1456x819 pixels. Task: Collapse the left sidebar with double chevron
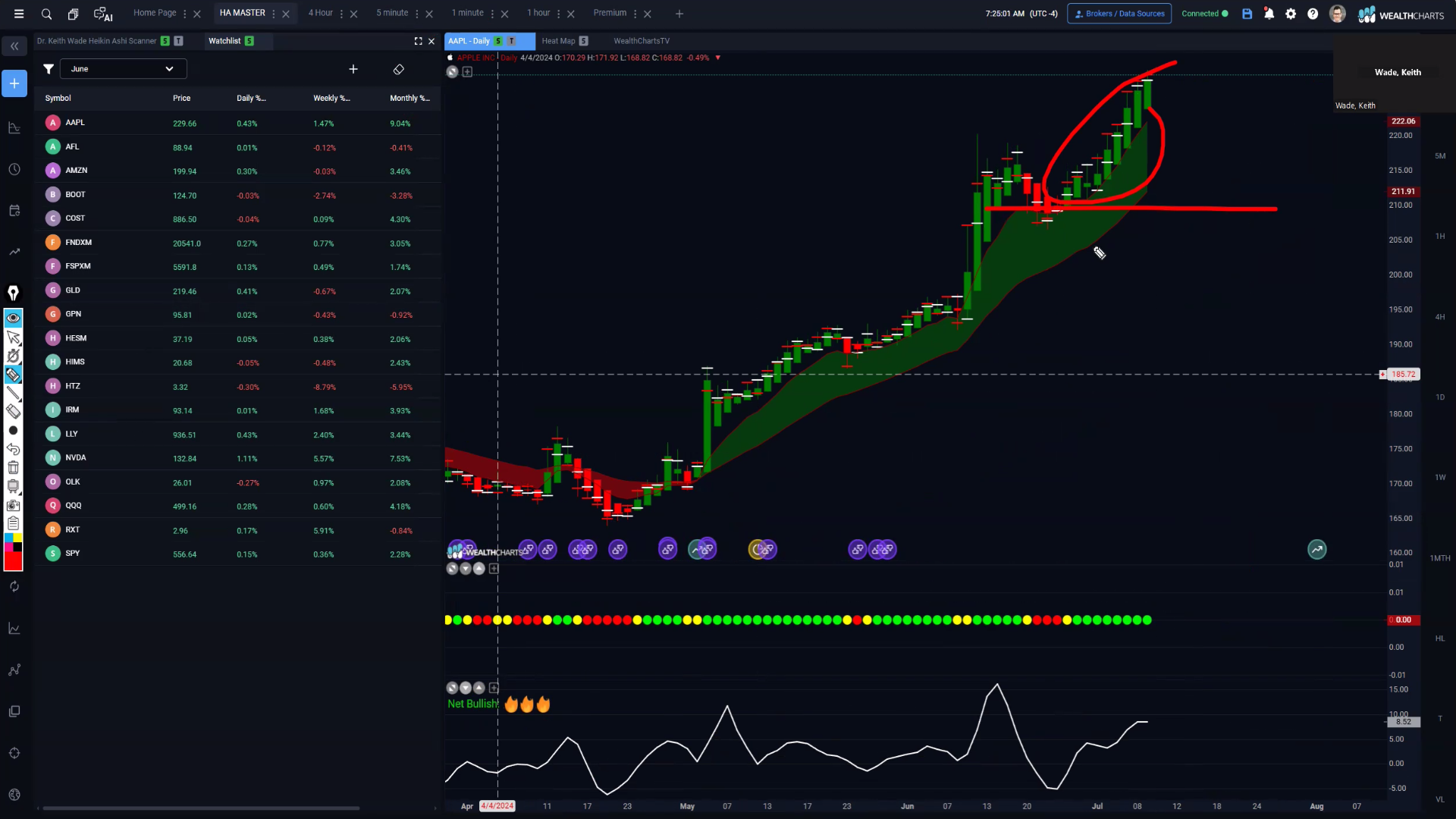(14, 46)
